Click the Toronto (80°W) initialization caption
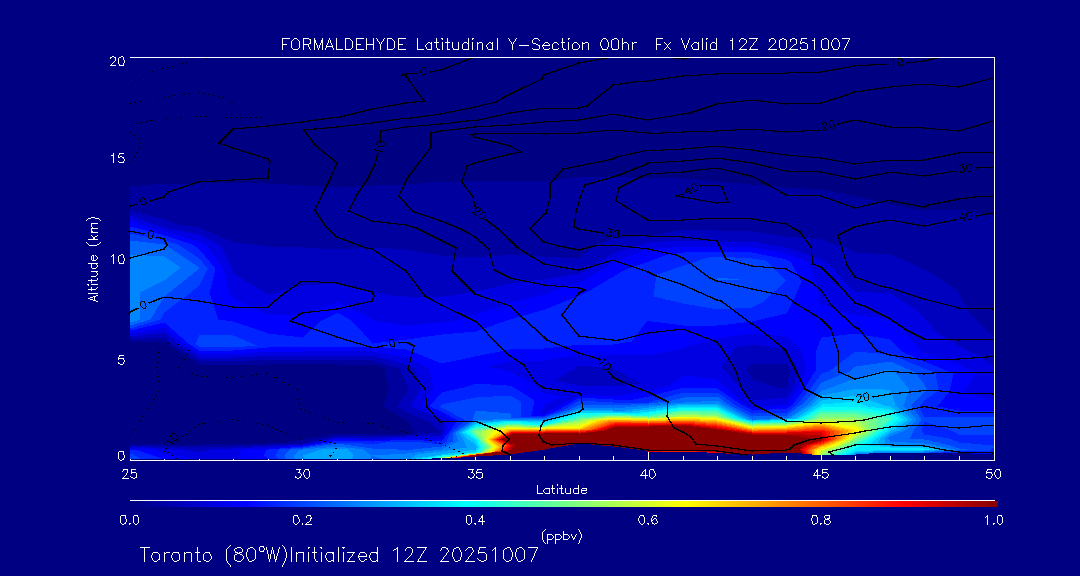Image resolution: width=1080 pixels, height=576 pixels. pyautogui.click(x=339, y=555)
